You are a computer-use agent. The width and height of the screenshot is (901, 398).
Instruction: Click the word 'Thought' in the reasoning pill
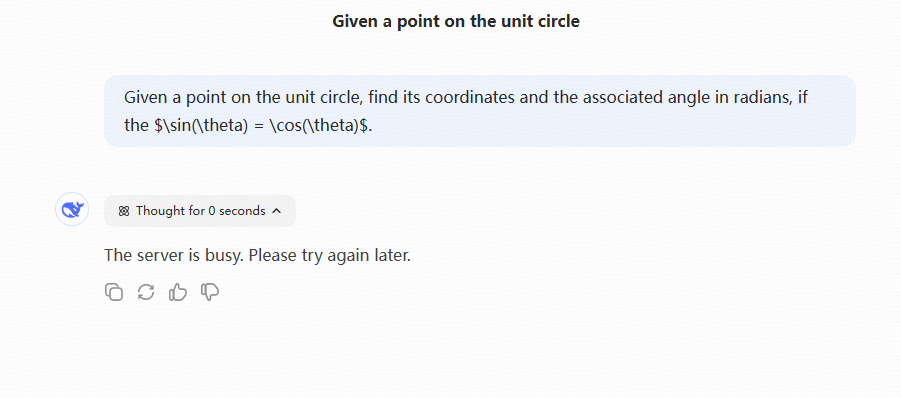coord(162,211)
